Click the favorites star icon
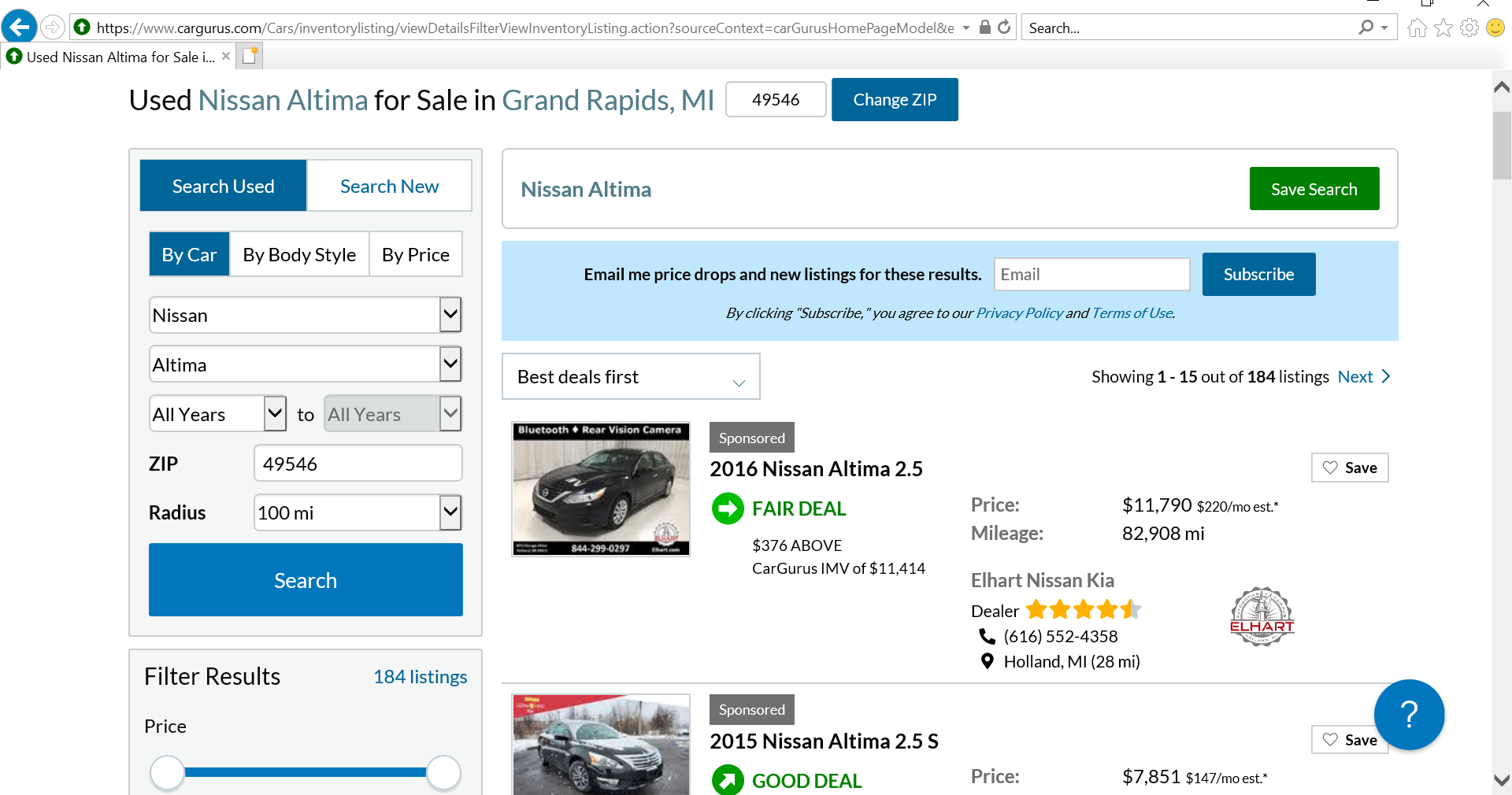 1443,28
